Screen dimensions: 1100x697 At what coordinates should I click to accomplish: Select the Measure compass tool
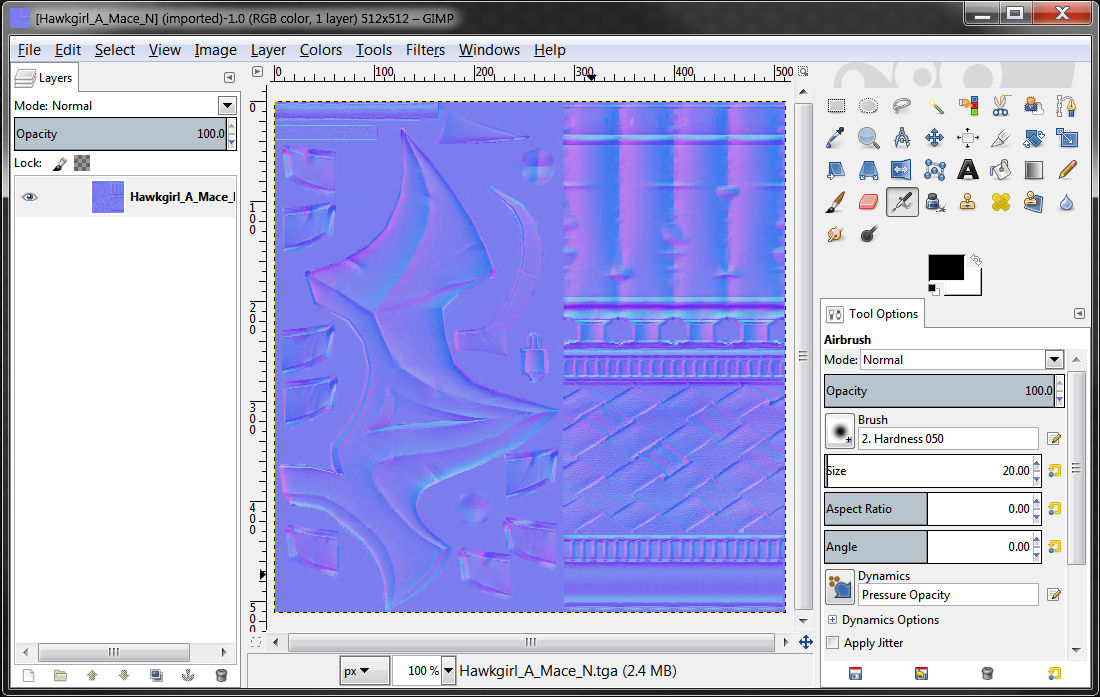(901, 138)
